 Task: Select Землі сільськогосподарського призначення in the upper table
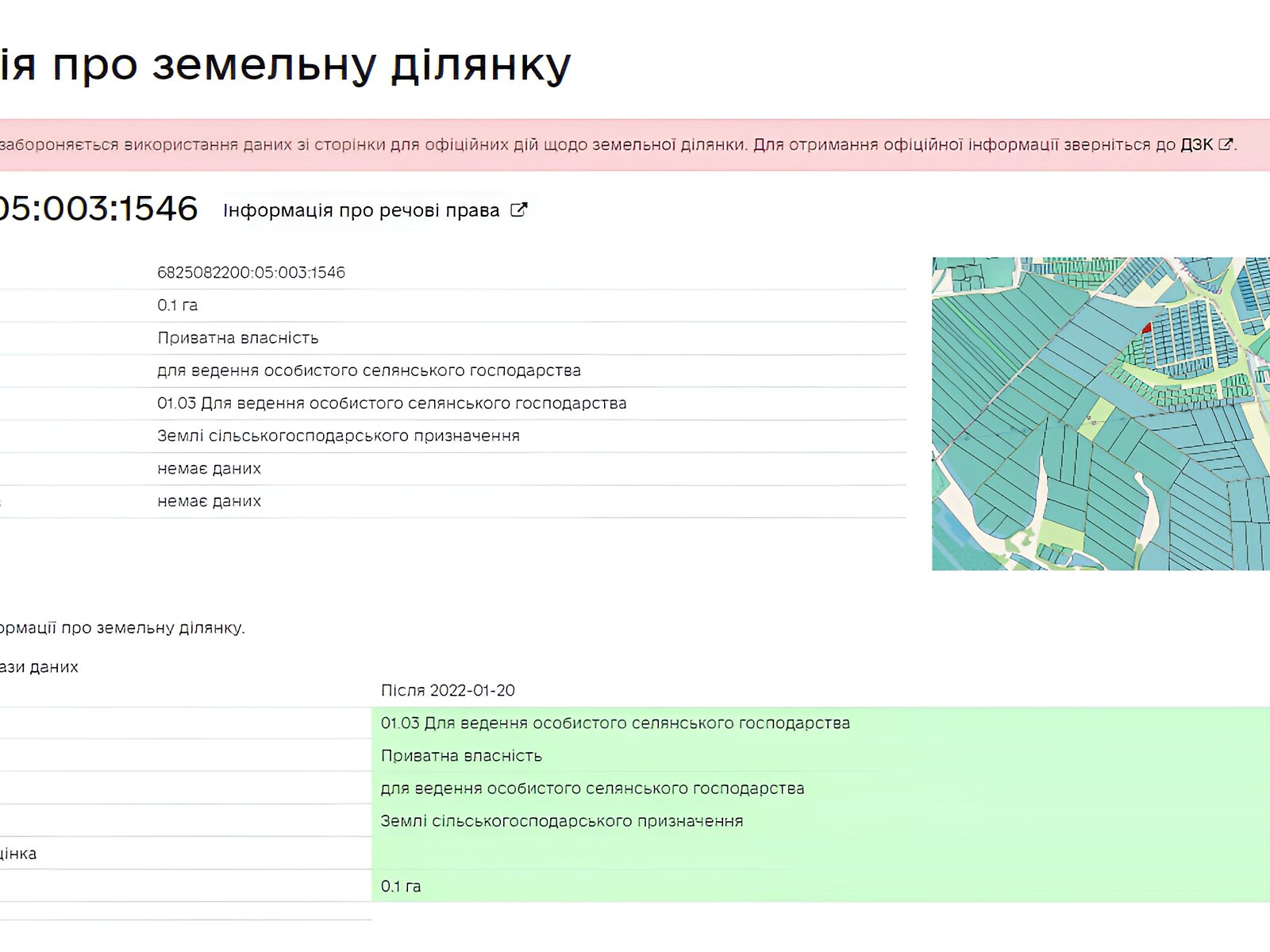point(338,436)
